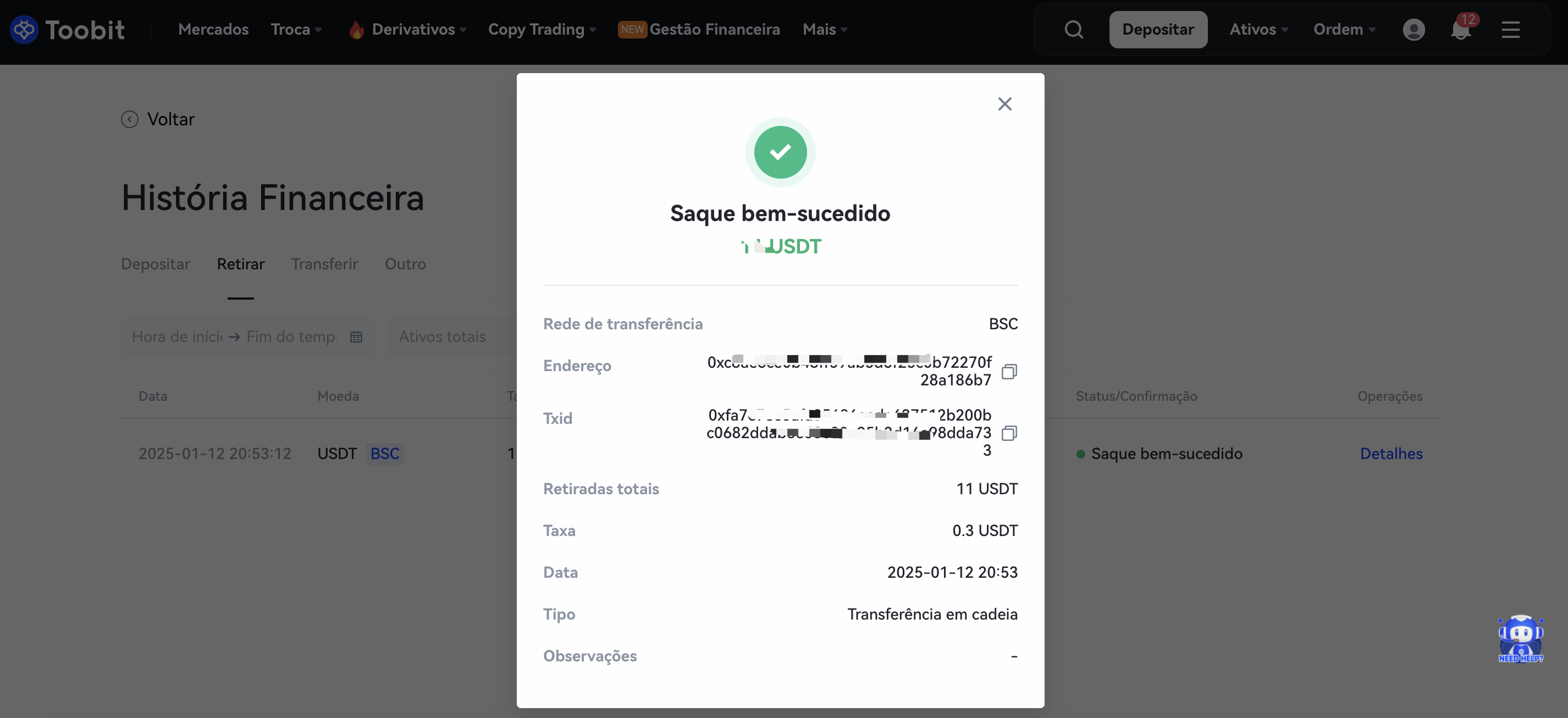The image size is (1568, 718).
Task: Click the date range start field
Action: (x=178, y=336)
